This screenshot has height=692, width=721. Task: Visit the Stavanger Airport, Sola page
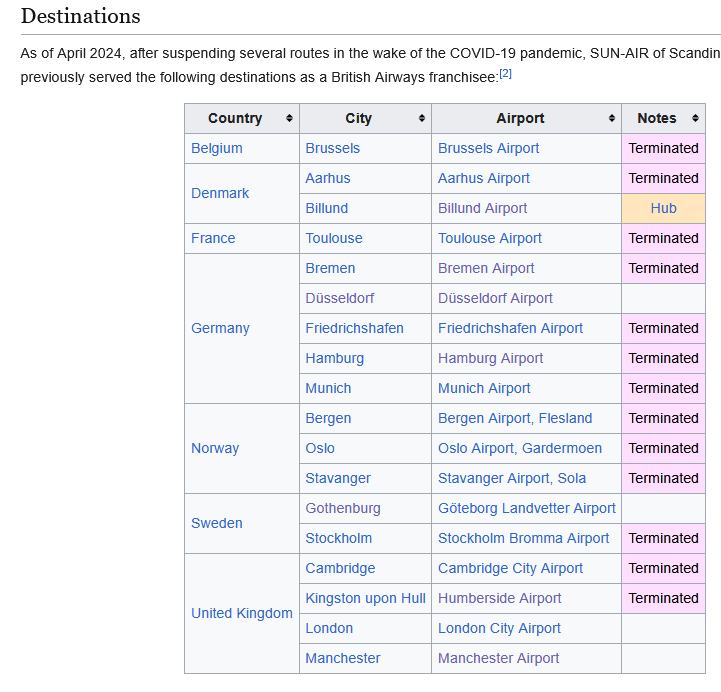click(512, 478)
